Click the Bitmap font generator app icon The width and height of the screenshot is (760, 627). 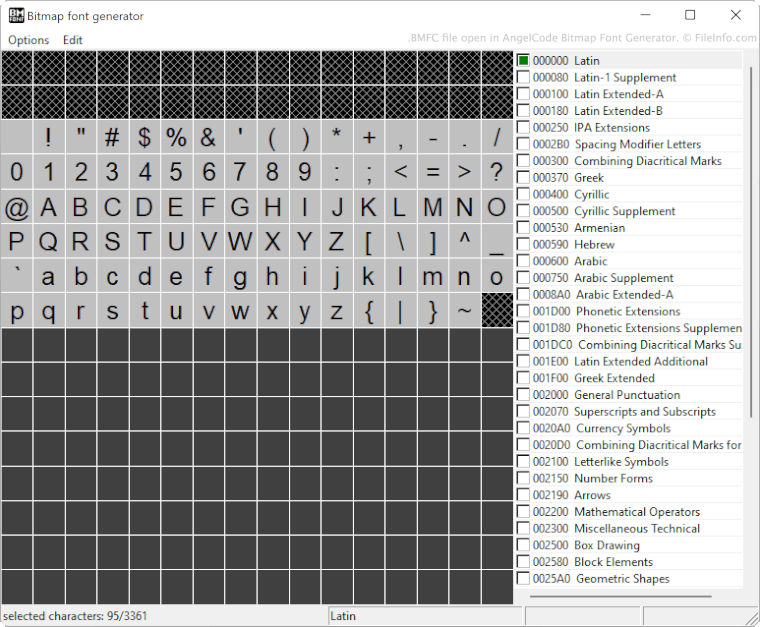click(x=17, y=15)
